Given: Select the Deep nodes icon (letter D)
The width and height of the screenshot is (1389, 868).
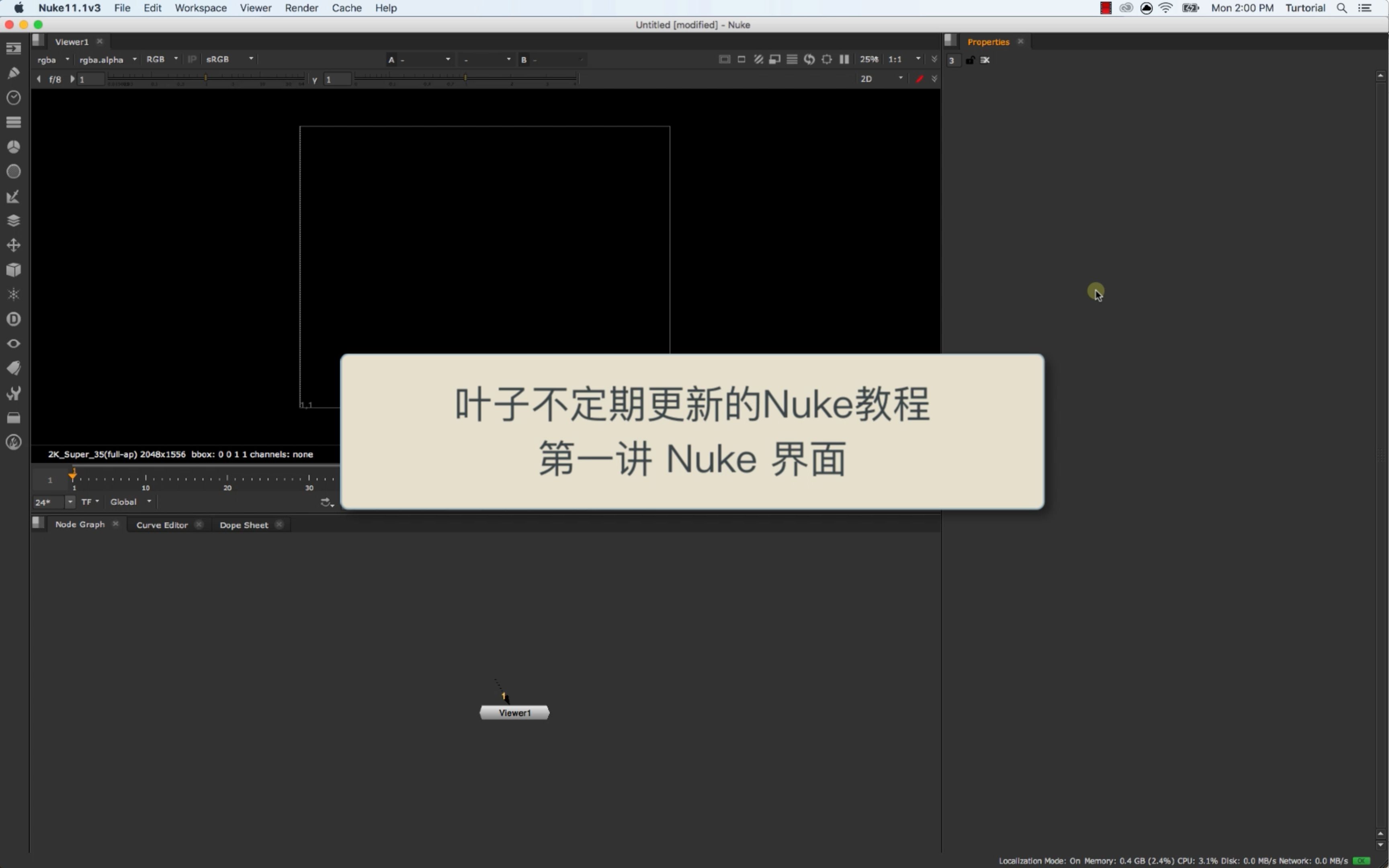Looking at the screenshot, I should point(14,319).
